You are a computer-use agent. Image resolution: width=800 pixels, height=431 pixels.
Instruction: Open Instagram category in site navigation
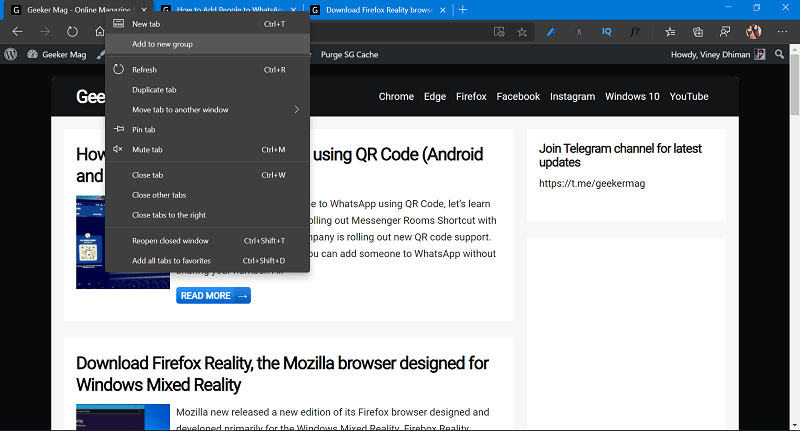point(572,96)
